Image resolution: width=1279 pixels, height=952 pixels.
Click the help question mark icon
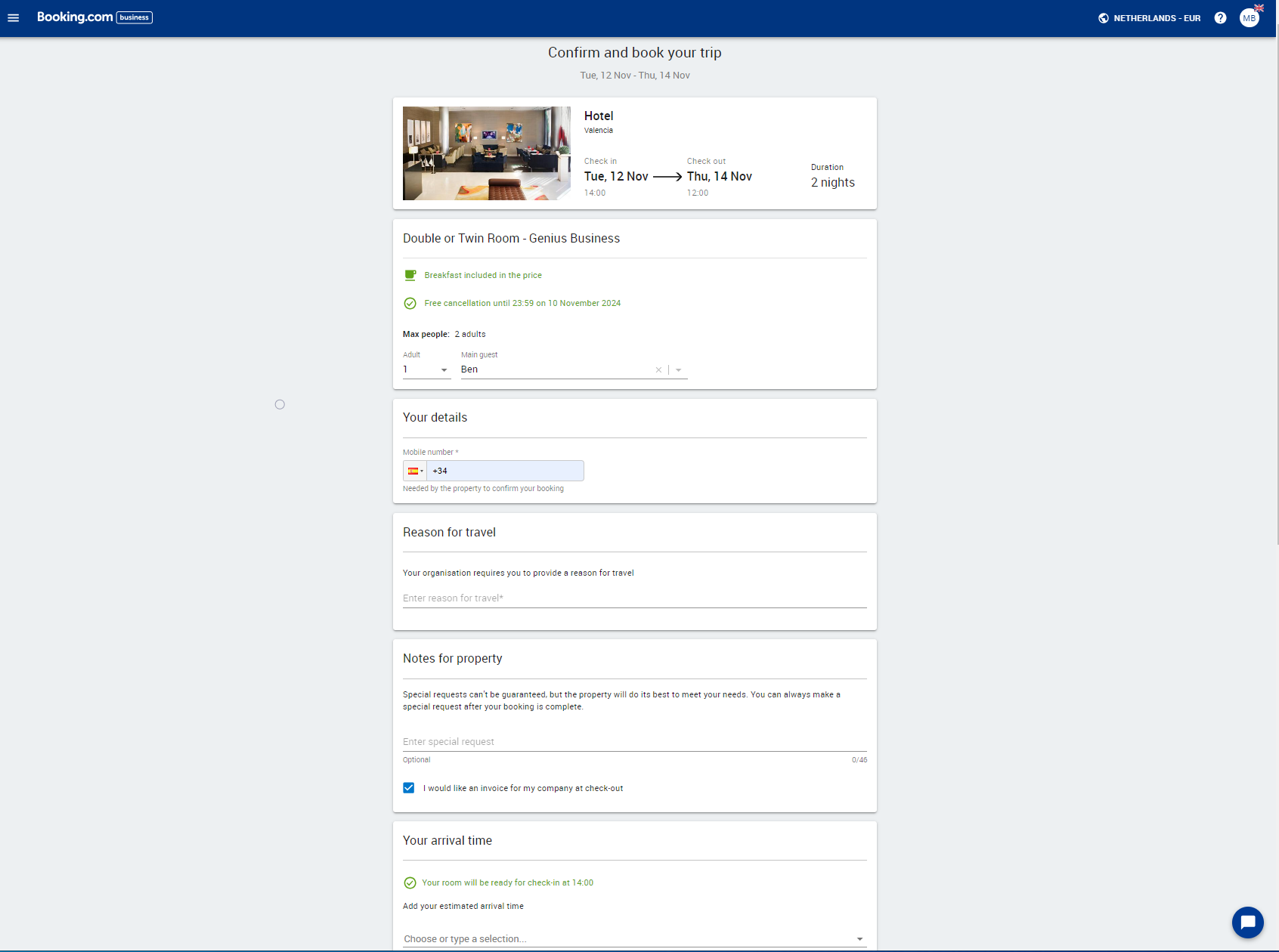click(x=1219, y=17)
